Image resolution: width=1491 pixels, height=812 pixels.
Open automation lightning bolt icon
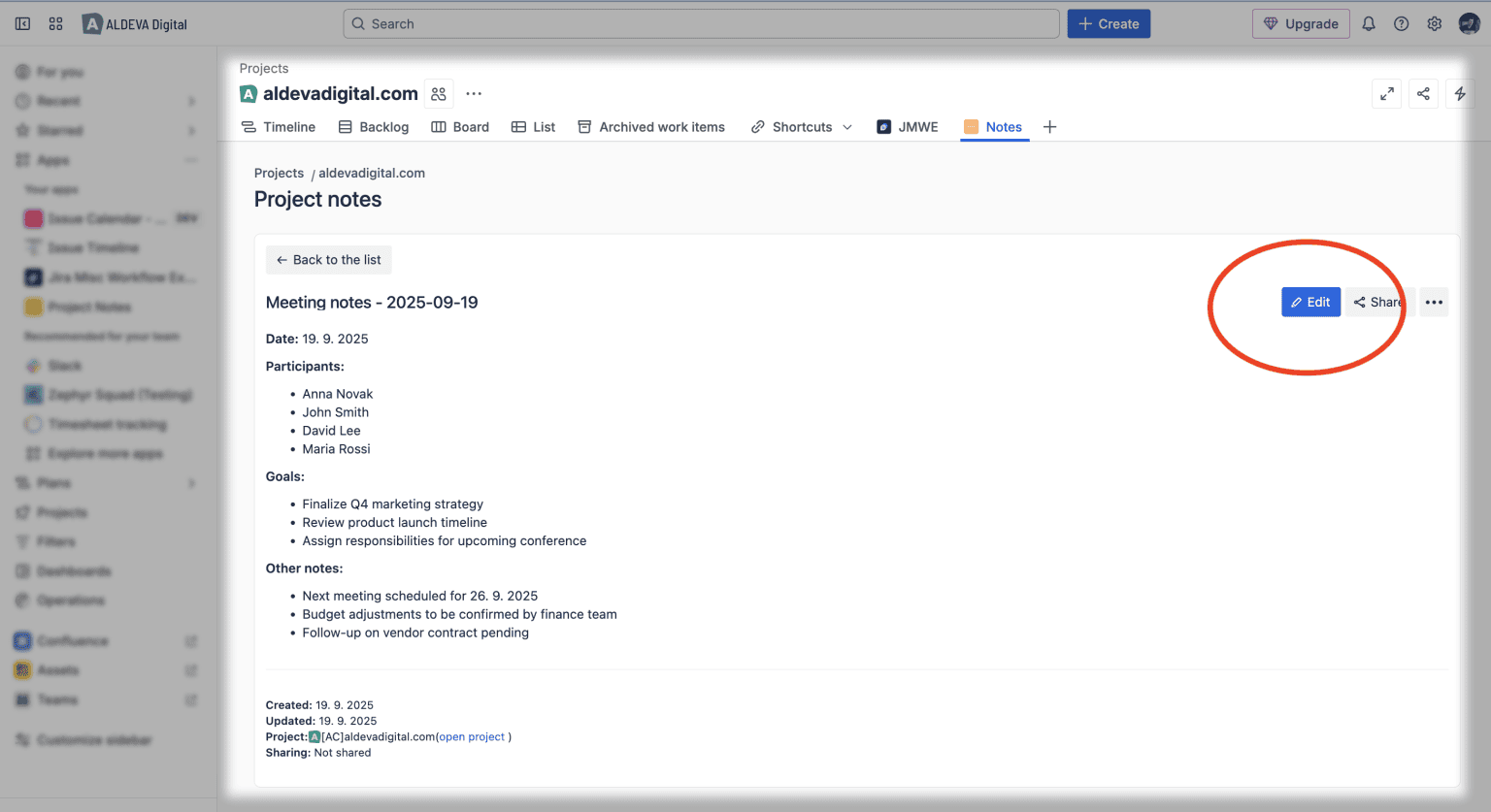click(x=1460, y=94)
